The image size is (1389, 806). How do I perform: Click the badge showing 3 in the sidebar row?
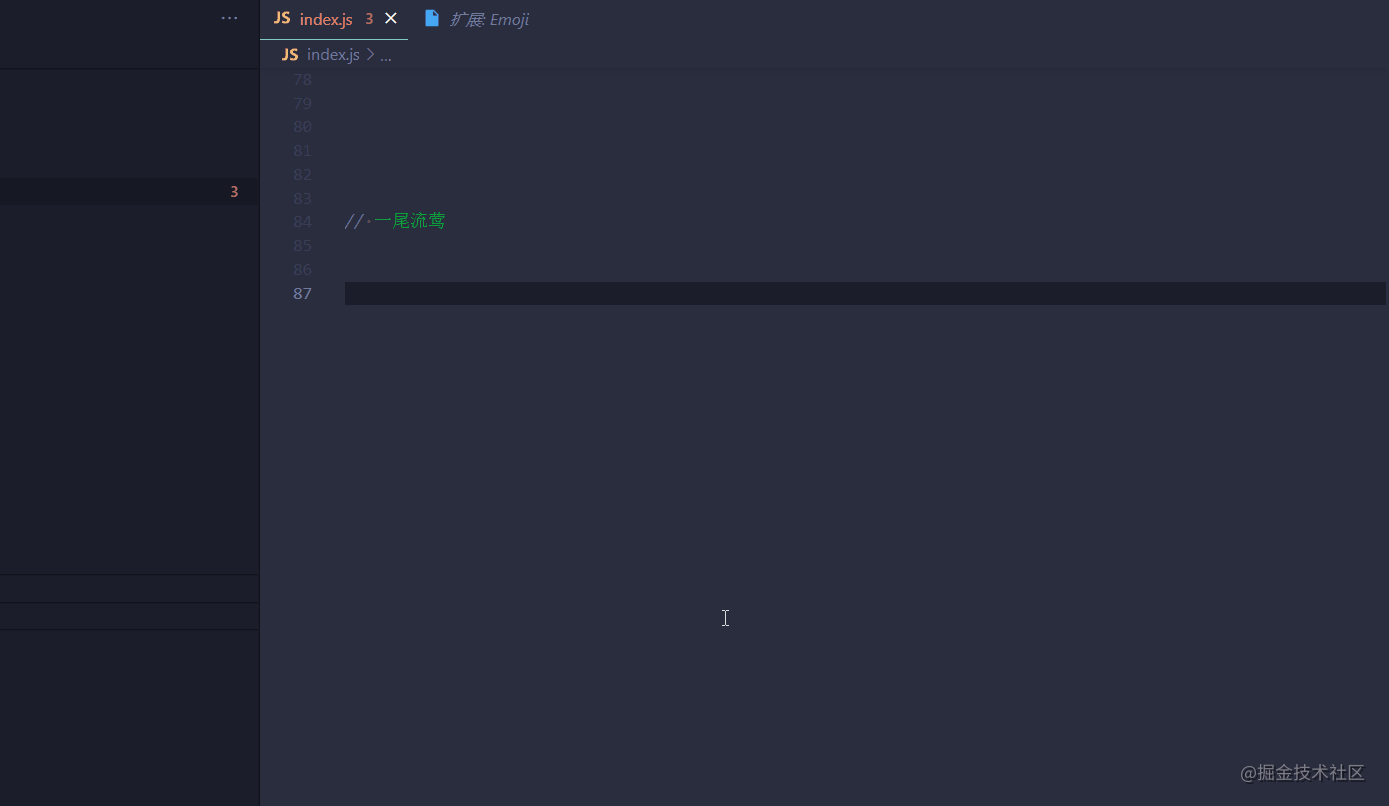233,191
